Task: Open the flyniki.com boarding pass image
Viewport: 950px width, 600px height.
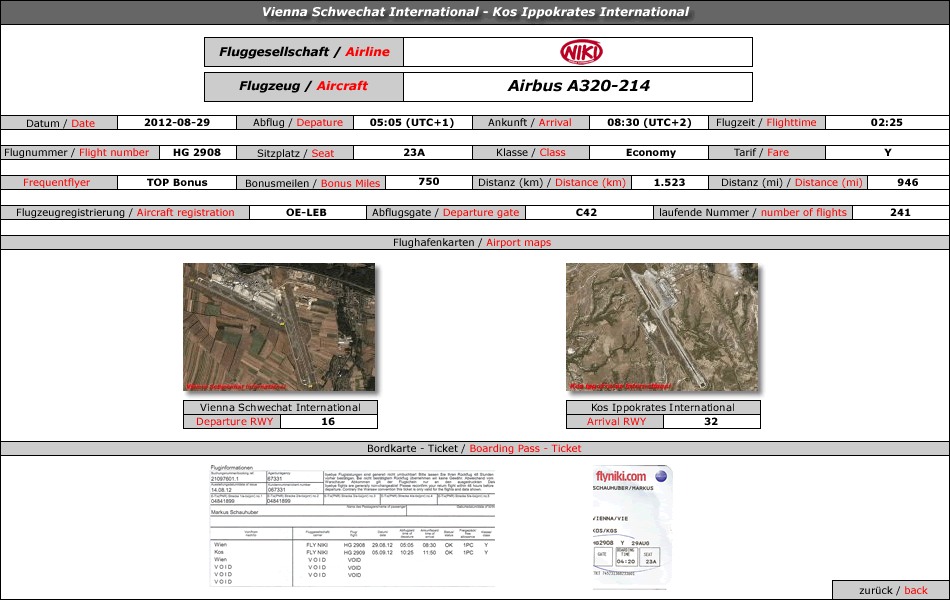Action: (632, 527)
